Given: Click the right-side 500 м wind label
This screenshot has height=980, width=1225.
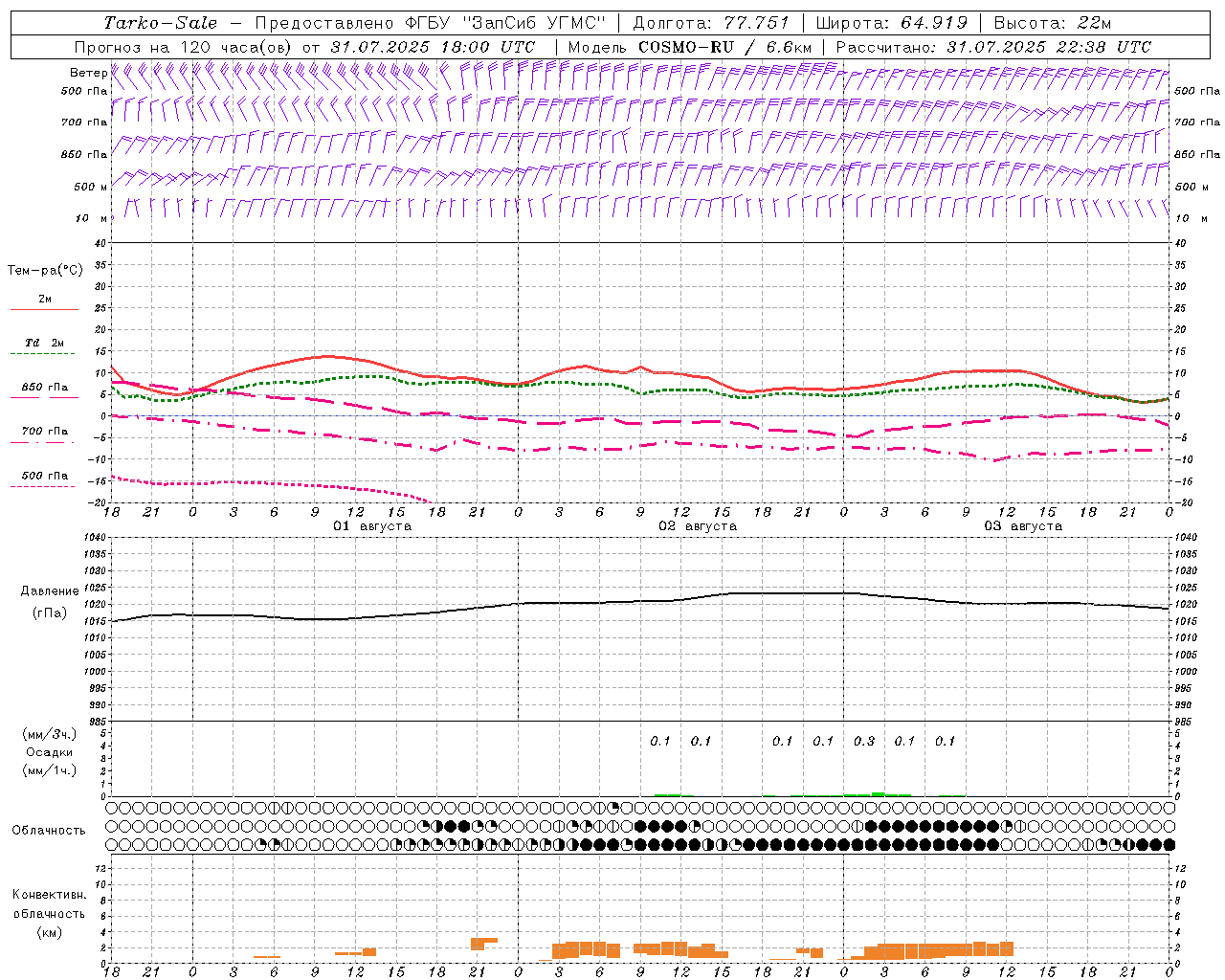Looking at the screenshot, I should tap(1192, 187).
